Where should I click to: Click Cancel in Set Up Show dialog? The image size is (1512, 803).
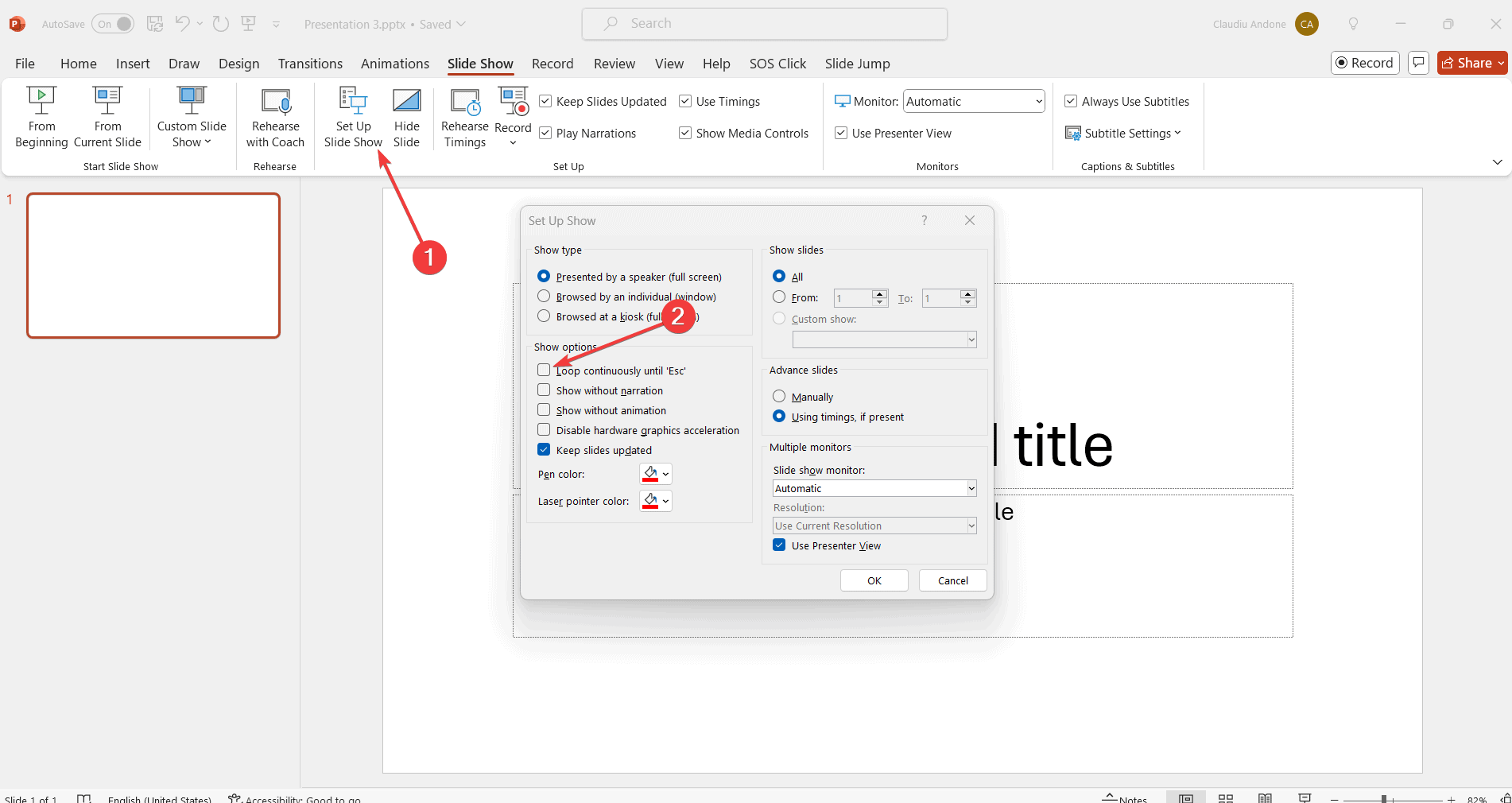(x=952, y=580)
